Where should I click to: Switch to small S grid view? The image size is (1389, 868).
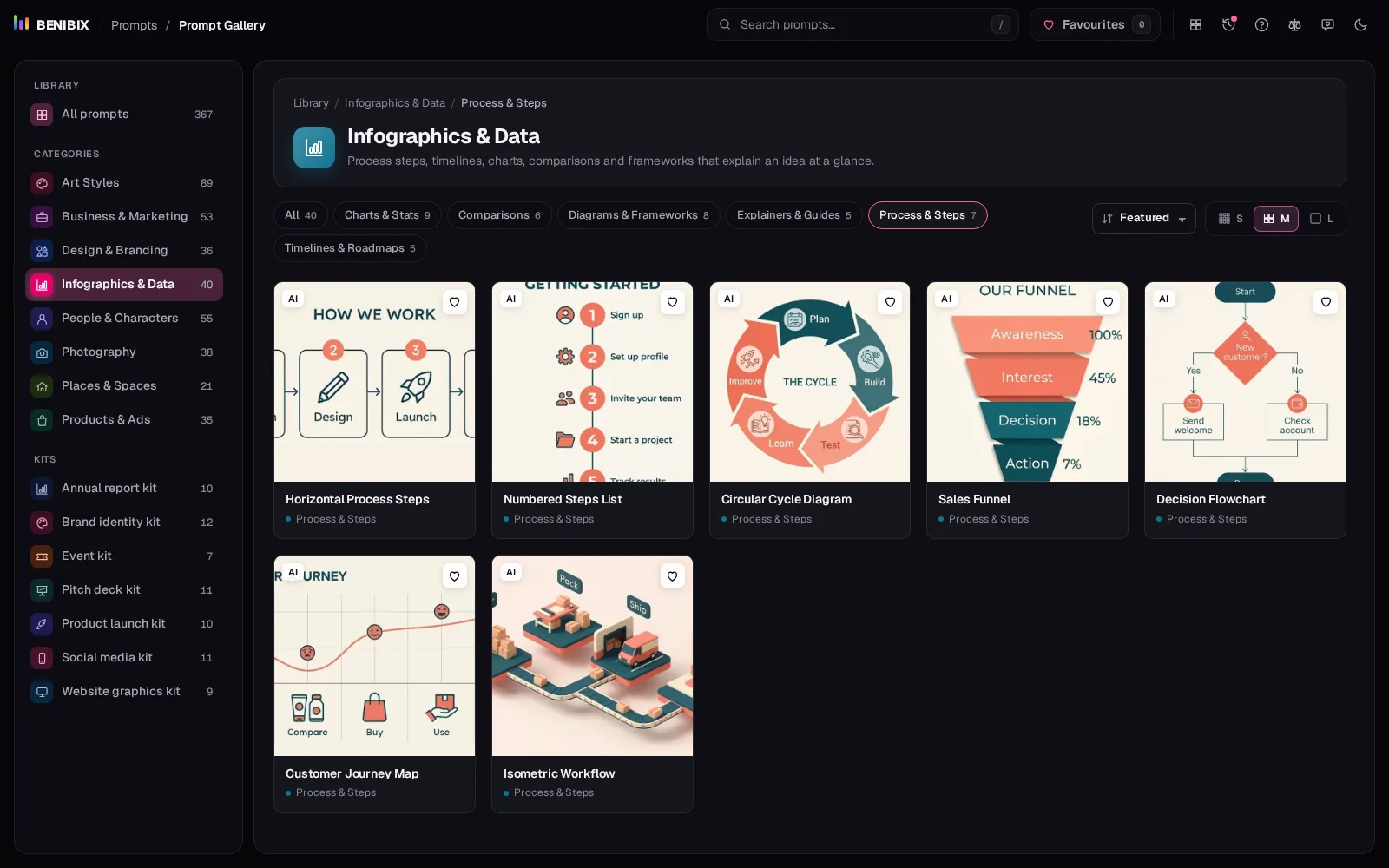tap(1231, 219)
